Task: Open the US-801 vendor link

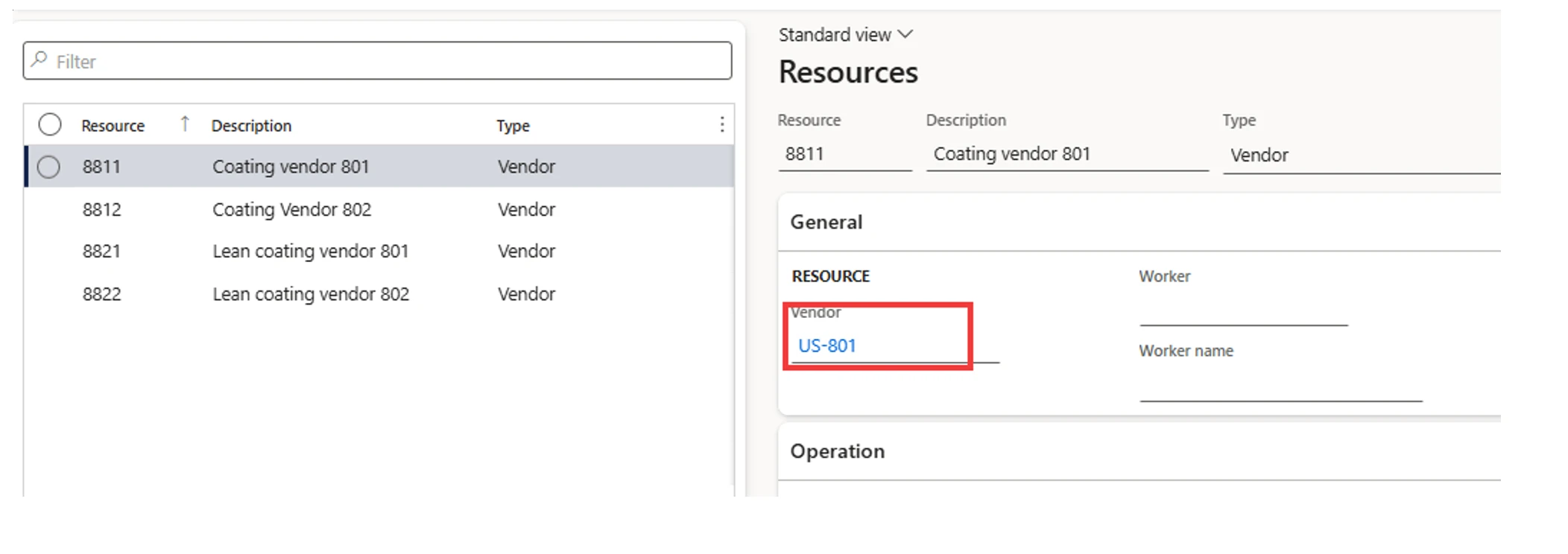Action: click(x=826, y=346)
